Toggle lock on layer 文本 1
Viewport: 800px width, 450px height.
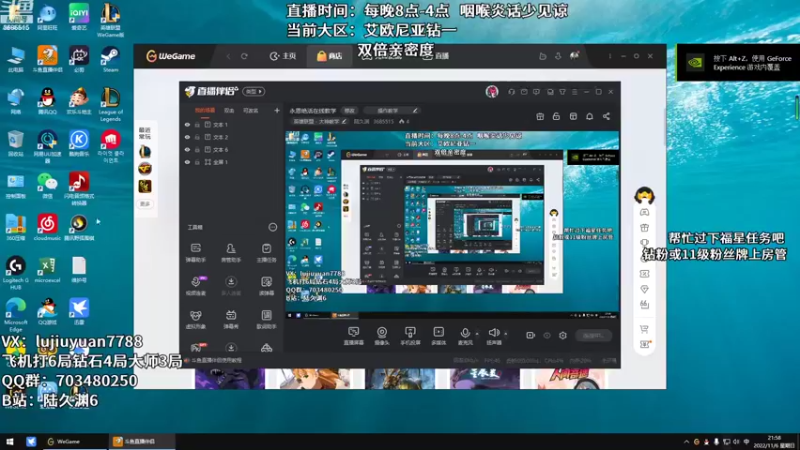click(197, 124)
